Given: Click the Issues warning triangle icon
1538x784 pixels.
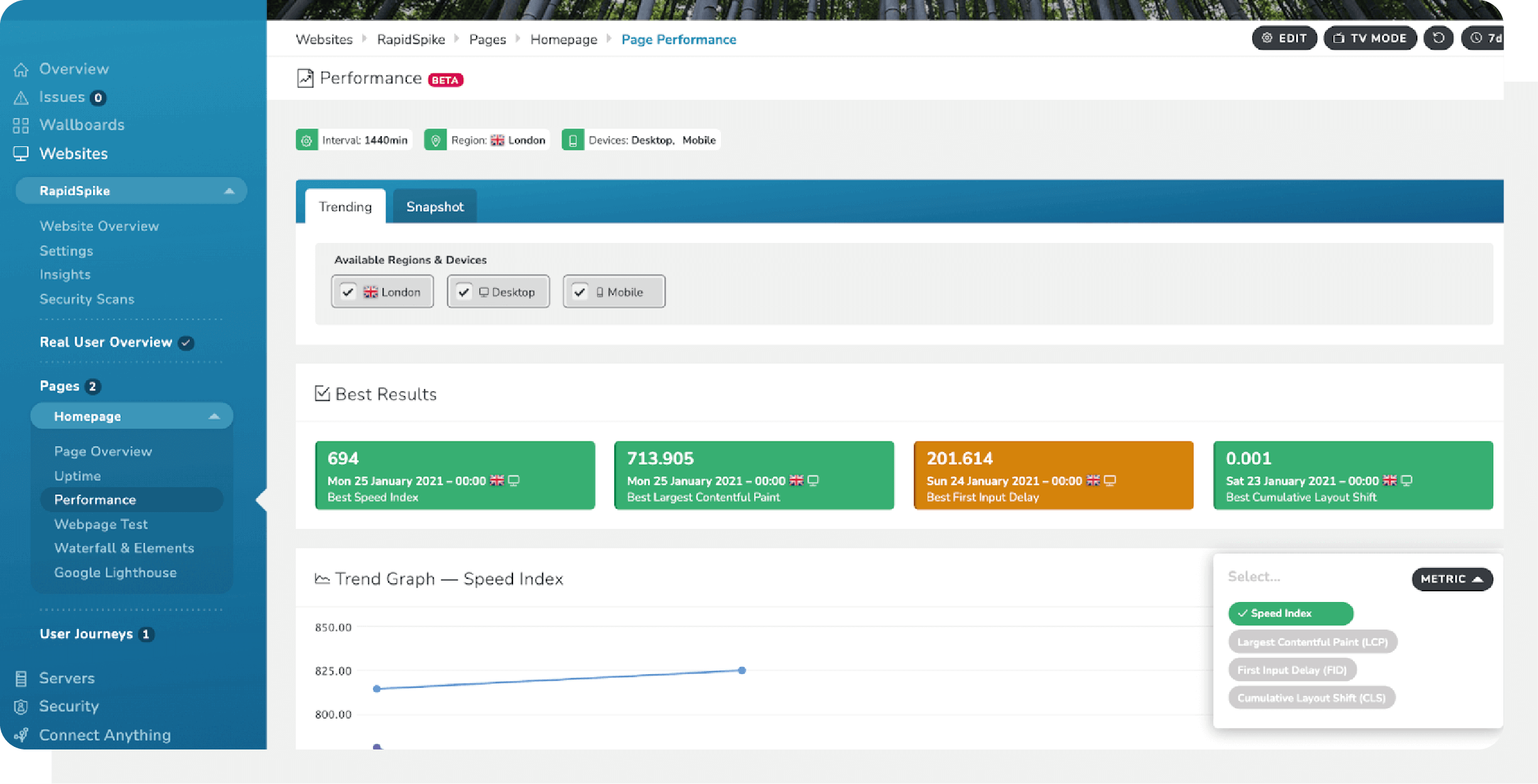Looking at the screenshot, I should click(x=21, y=98).
